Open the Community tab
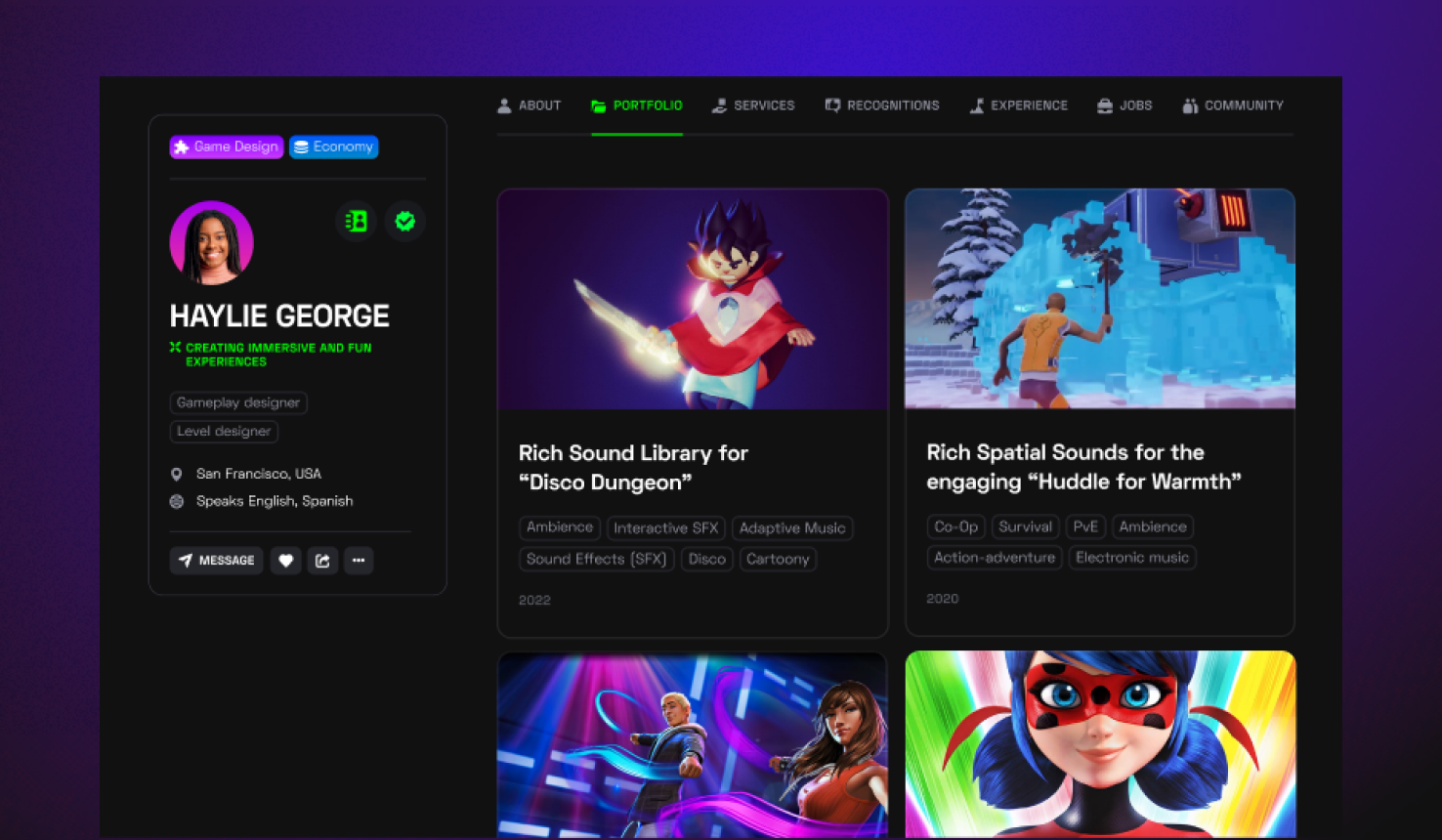The height and width of the screenshot is (840, 1442). point(1232,105)
